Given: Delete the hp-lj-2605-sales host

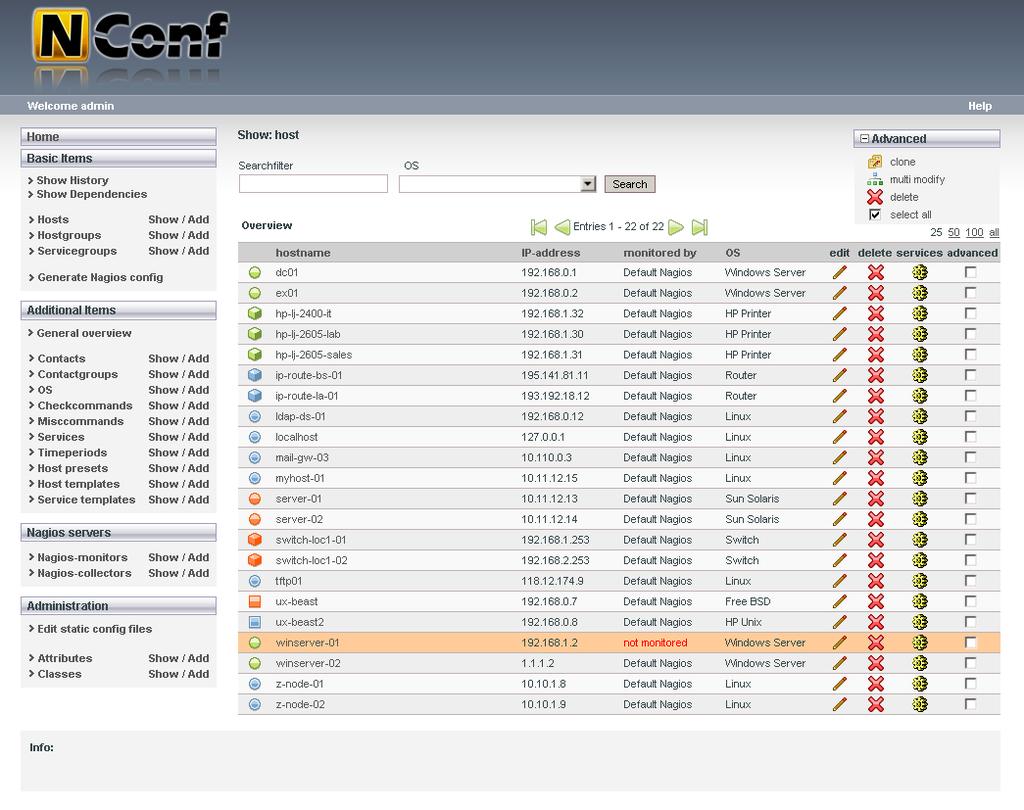Looking at the screenshot, I should click(875, 355).
